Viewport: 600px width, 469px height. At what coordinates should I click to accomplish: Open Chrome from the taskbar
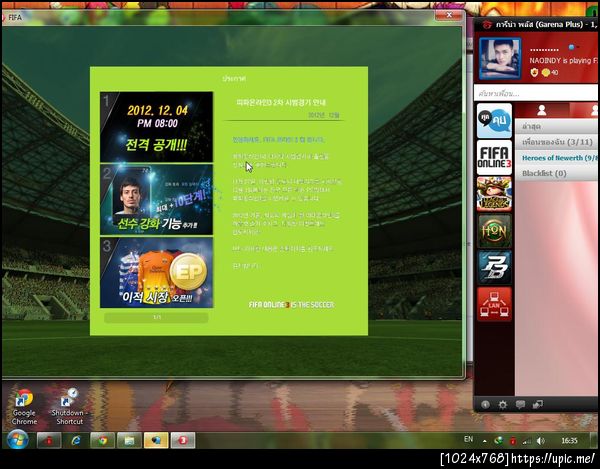(103, 440)
